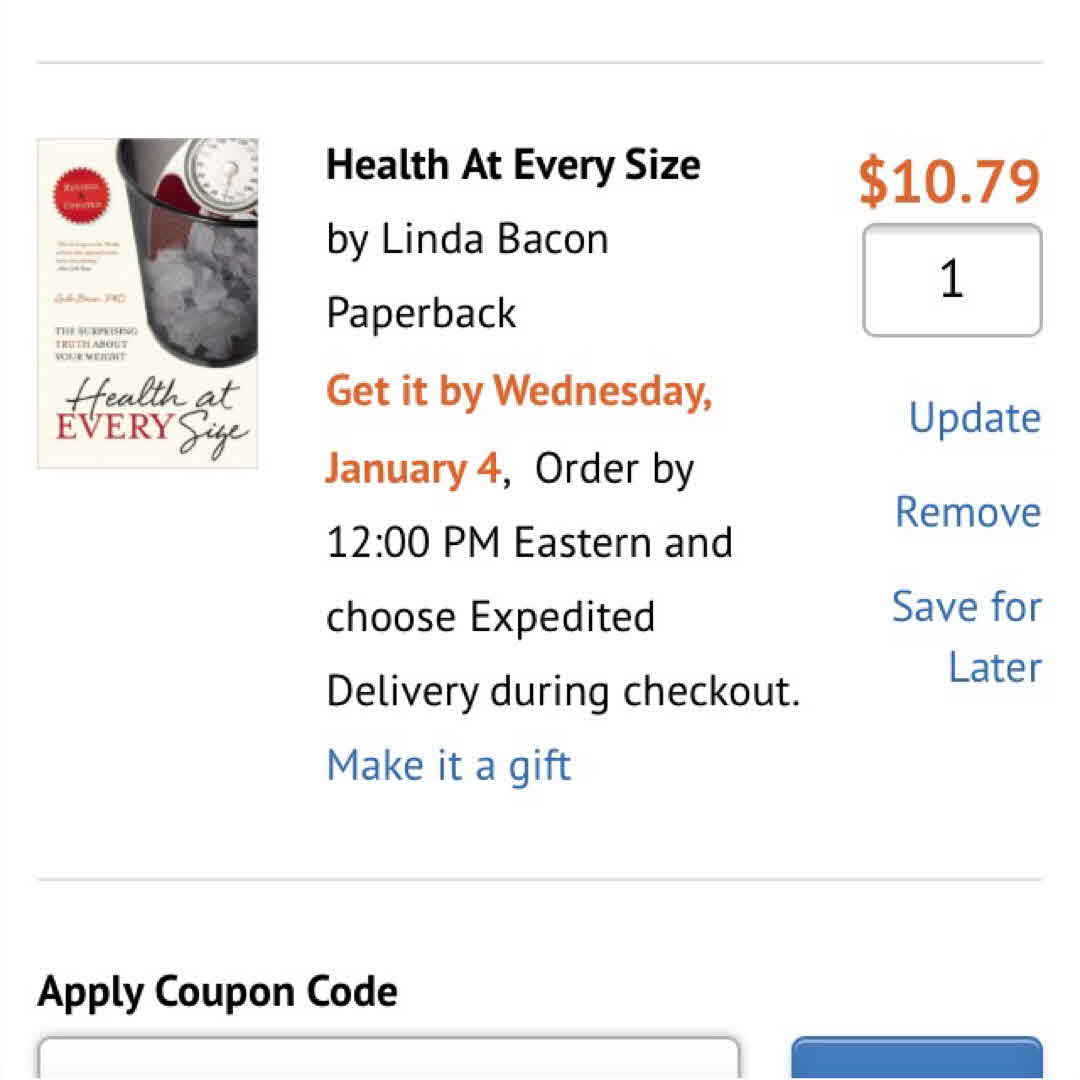Select the author line Linda Bacon
This screenshot has width=1080, height=1080.
click(467, 240)
